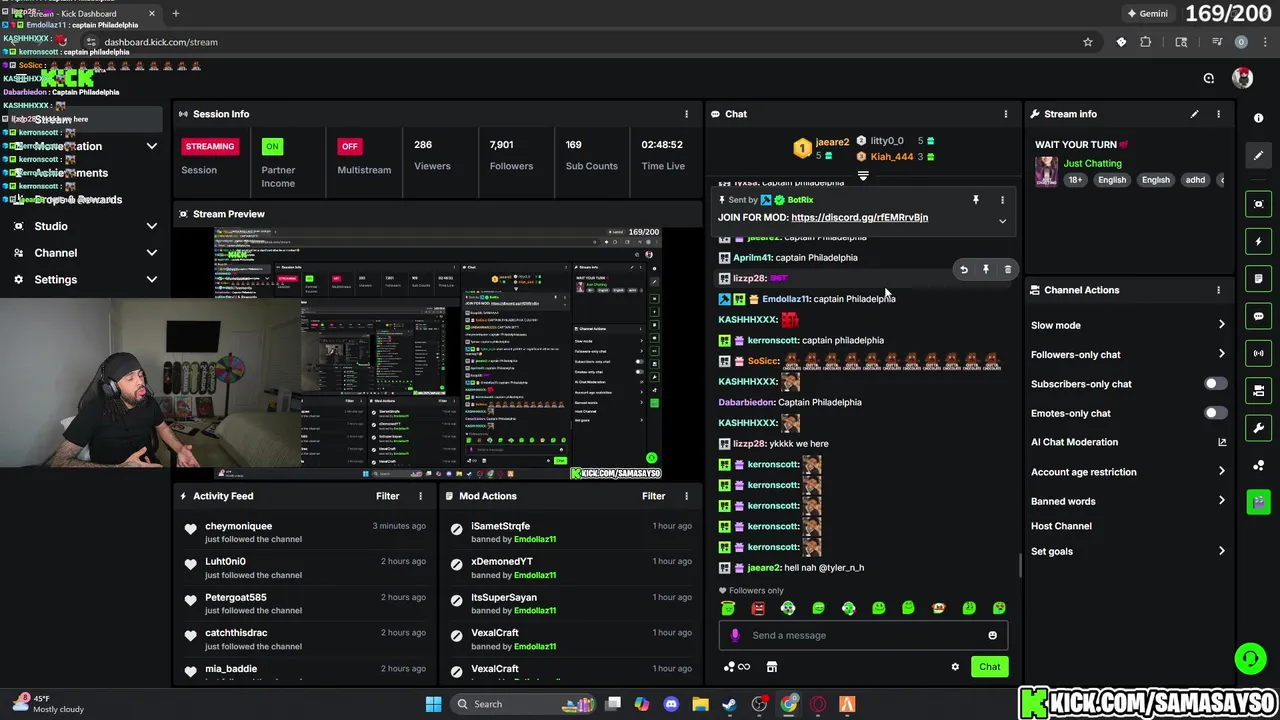Click the STREAMING session badge
Image resolution: width=1280 pixels, height=720 pixels.
[209, 146]
